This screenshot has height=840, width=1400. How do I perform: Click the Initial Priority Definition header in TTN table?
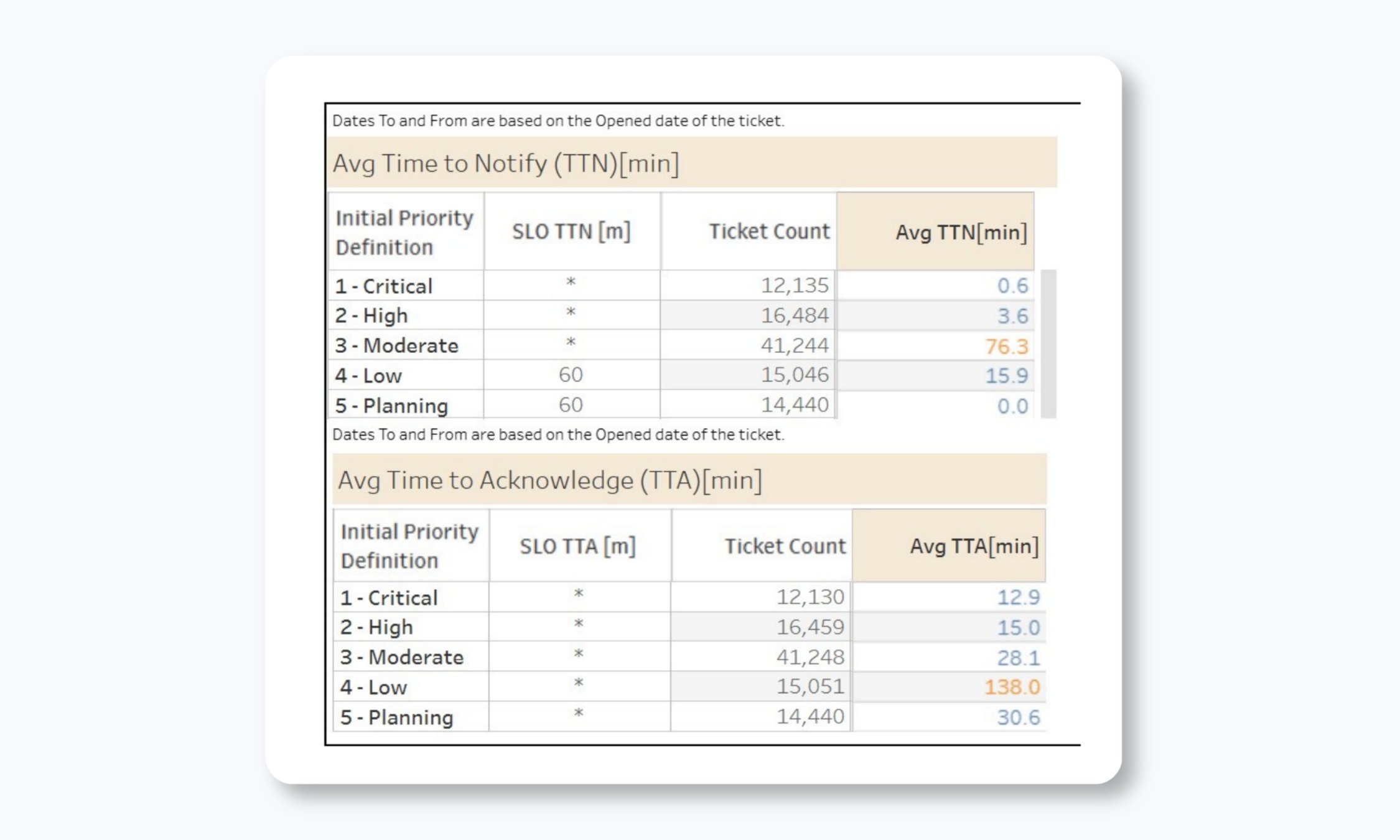tap(403, 231)
